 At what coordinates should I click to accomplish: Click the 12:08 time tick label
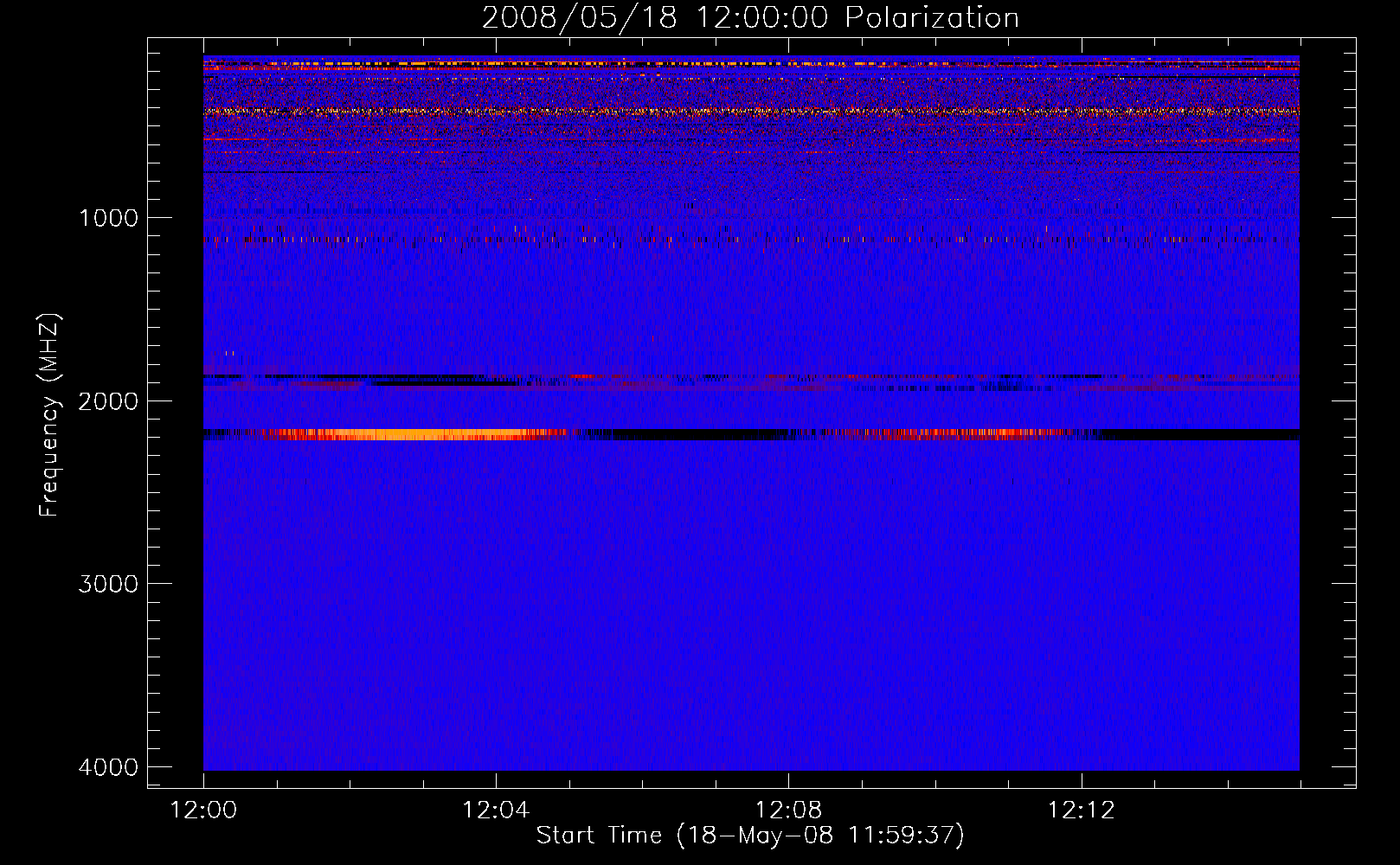(x=788, y=811)
